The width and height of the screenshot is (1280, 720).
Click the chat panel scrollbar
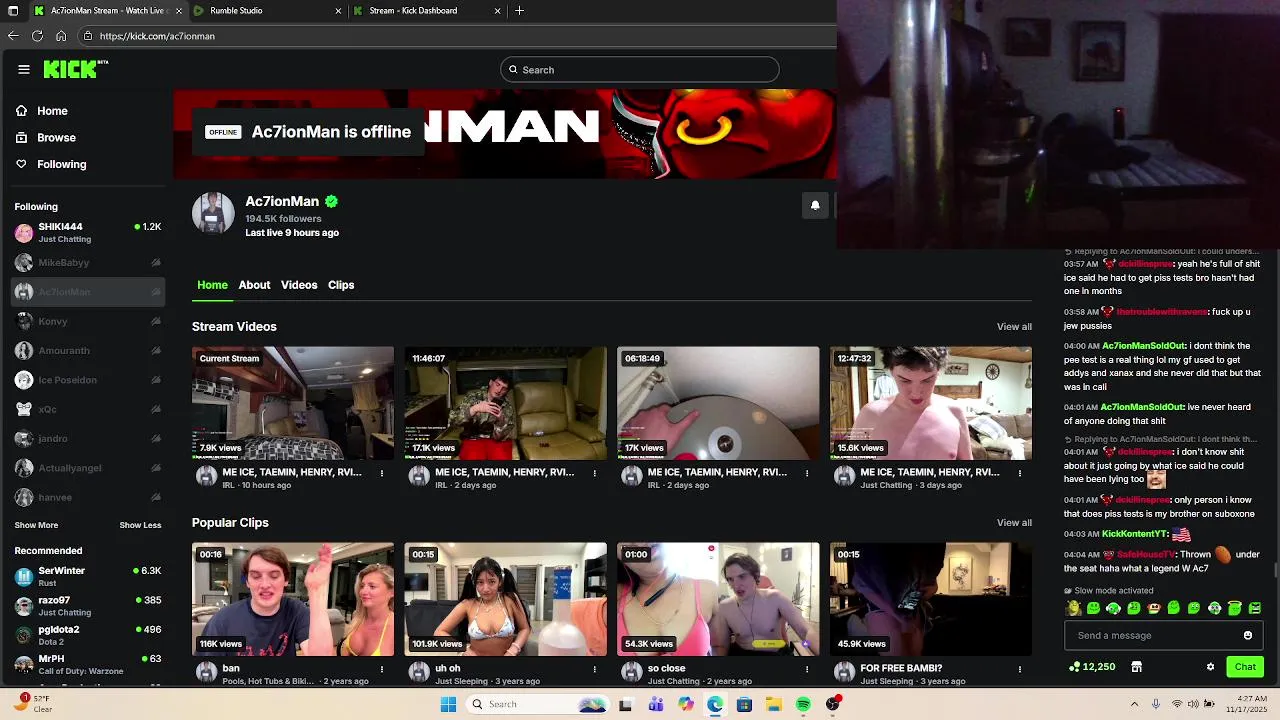[1275, 570]
